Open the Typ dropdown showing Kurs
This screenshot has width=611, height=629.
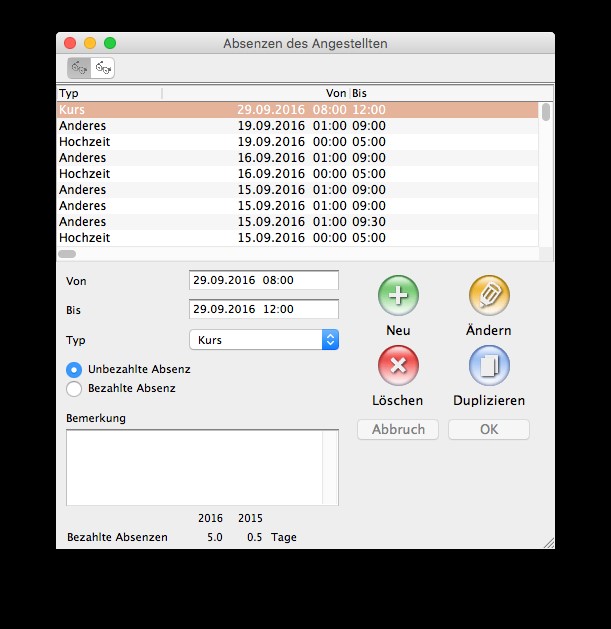[x=264, y=340]
